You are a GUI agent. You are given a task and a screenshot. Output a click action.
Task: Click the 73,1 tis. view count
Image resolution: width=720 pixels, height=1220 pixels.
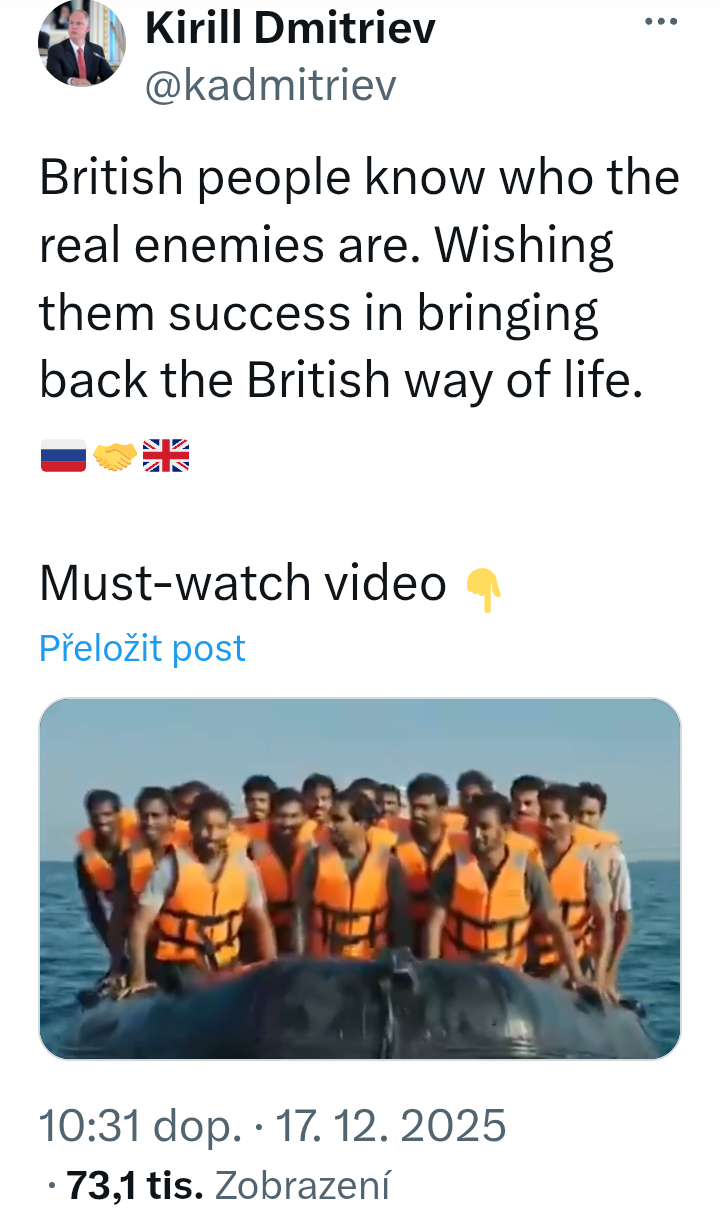point(135,1186)
